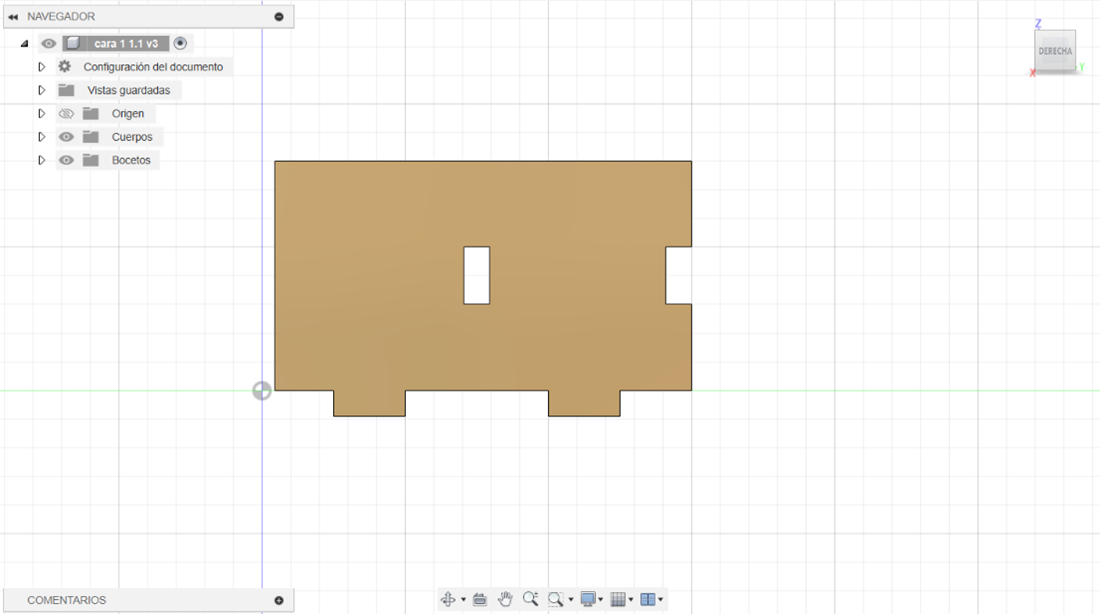This screenshot has height=614, width=1100.
Task: Collapse the NAVEGADOR panel with double-arrow icon
Action: tap(13, 17)
